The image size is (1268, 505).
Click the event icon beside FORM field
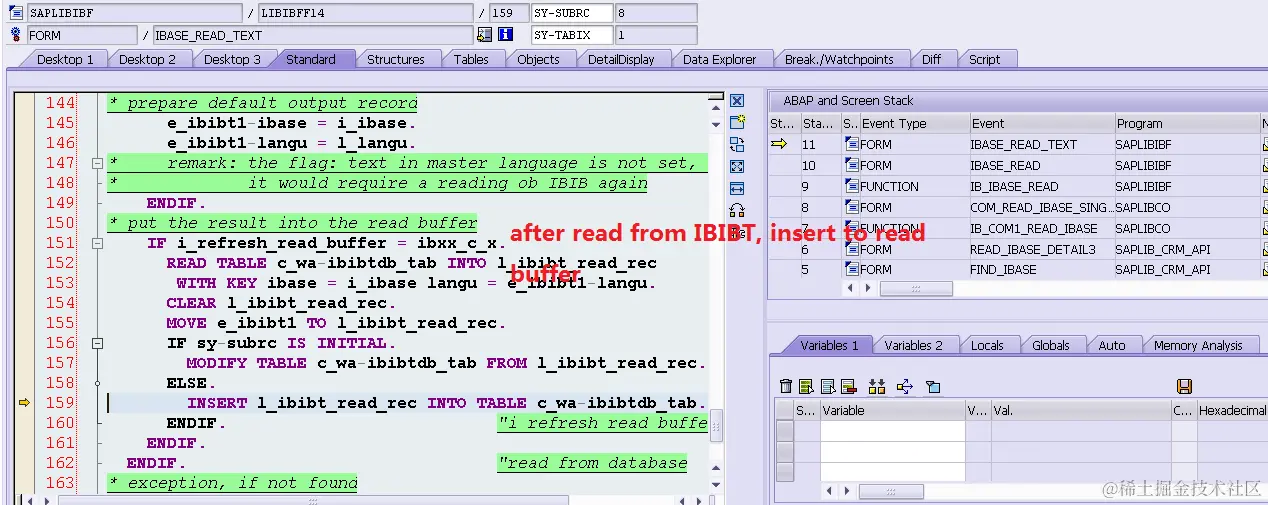[15, 35]
